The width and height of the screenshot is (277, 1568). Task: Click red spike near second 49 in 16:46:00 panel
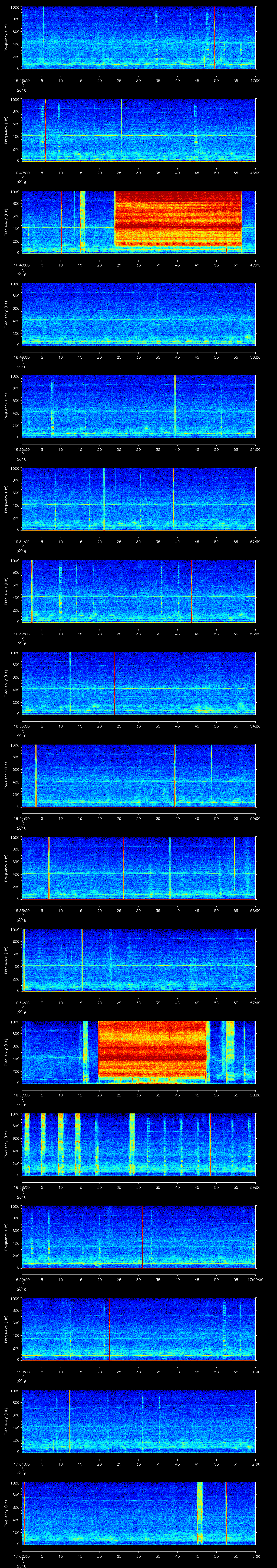coord(214,38)
